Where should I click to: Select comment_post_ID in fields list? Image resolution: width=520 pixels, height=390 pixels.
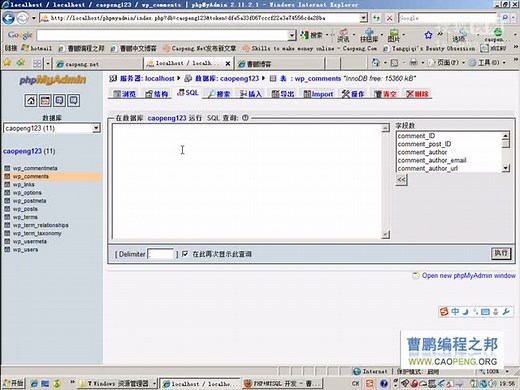tap(424, 144)
